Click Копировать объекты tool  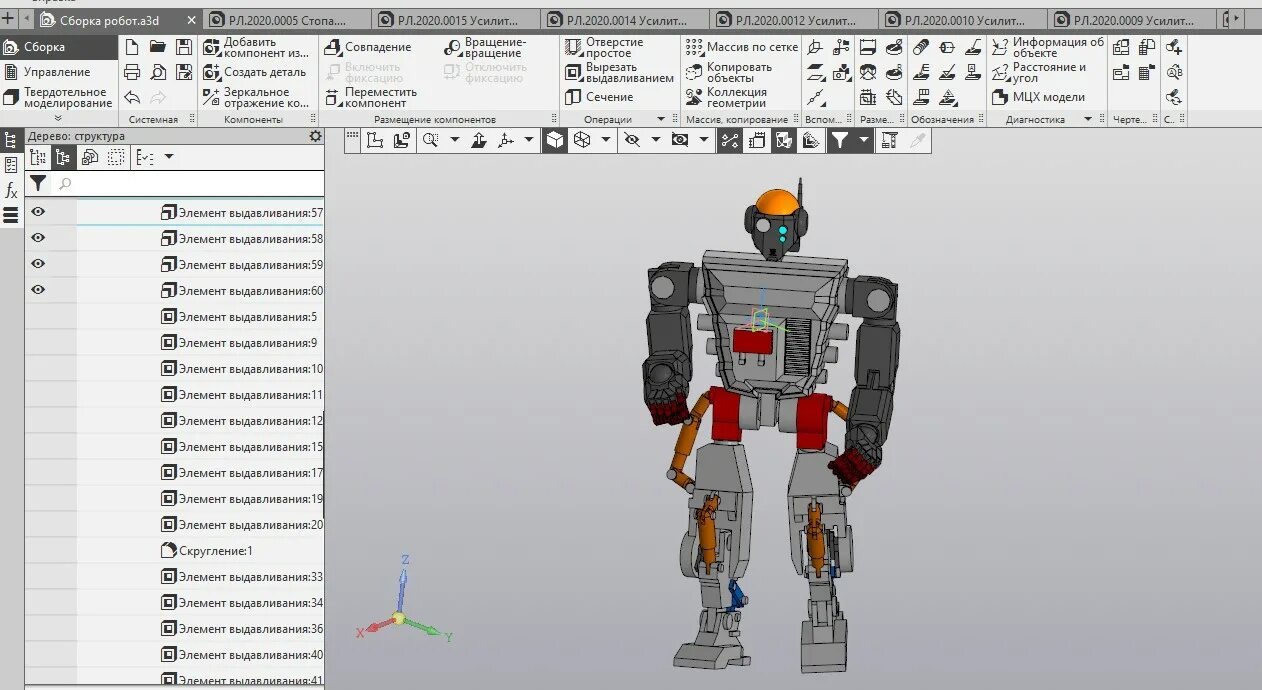pos(729,72)
